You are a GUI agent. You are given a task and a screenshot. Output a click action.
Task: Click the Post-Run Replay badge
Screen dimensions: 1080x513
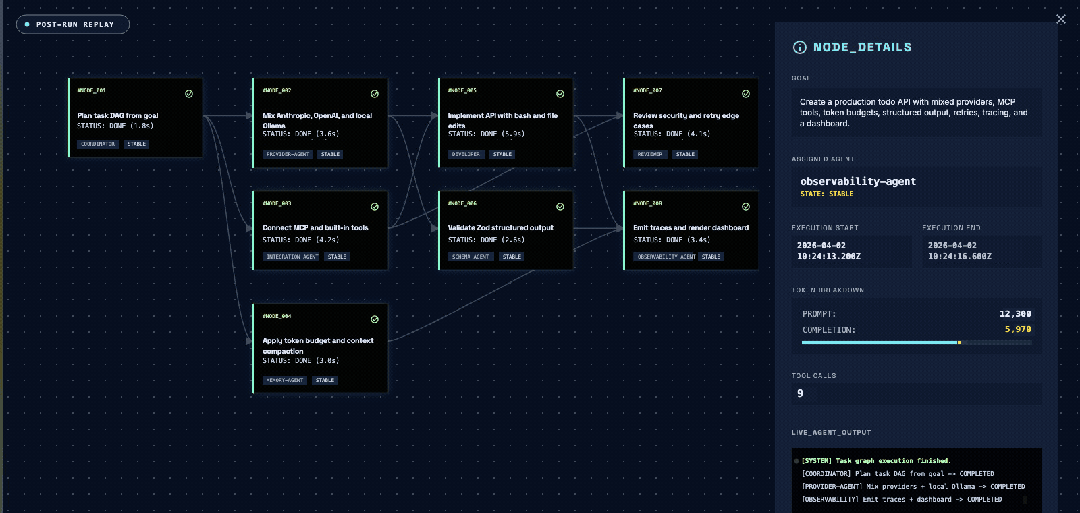(x=73, y=24)
